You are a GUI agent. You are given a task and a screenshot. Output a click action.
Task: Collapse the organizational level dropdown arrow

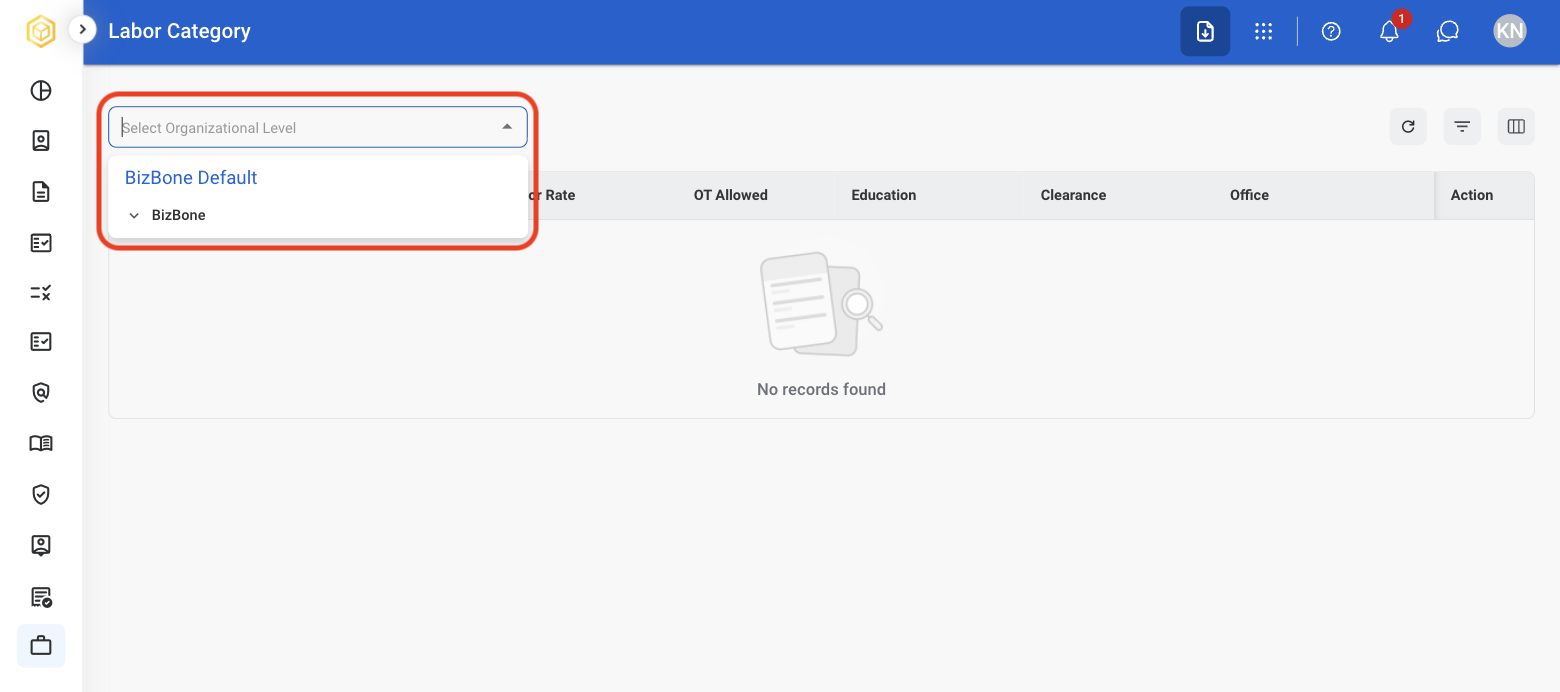coord(507,127)
